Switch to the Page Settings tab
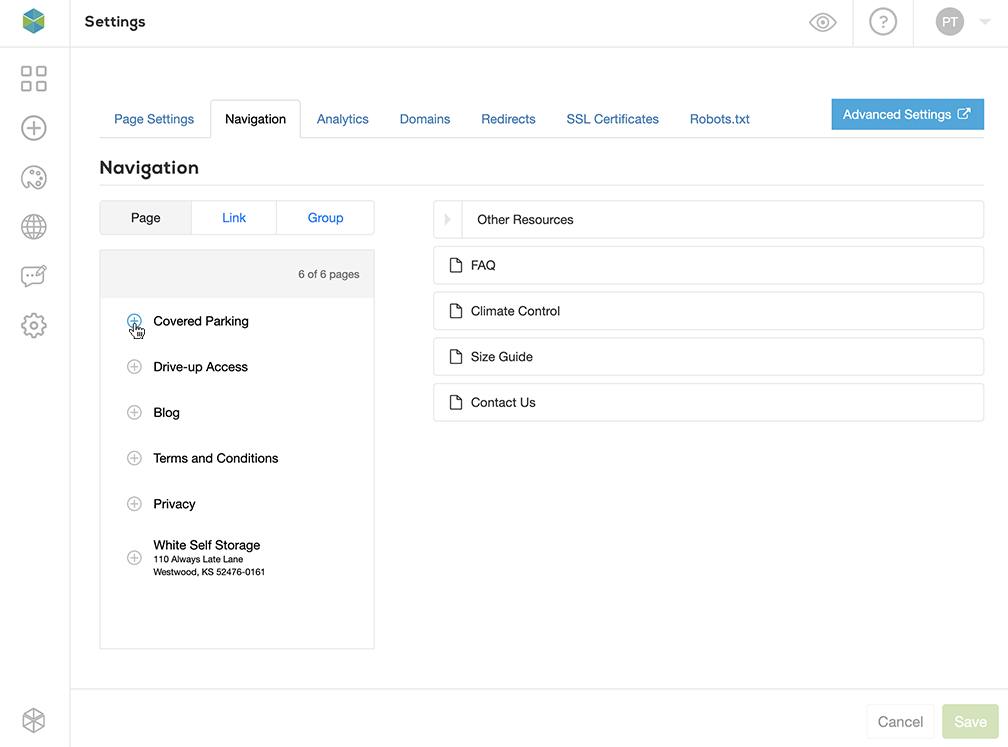1008x747 pixels. [154, 119]
